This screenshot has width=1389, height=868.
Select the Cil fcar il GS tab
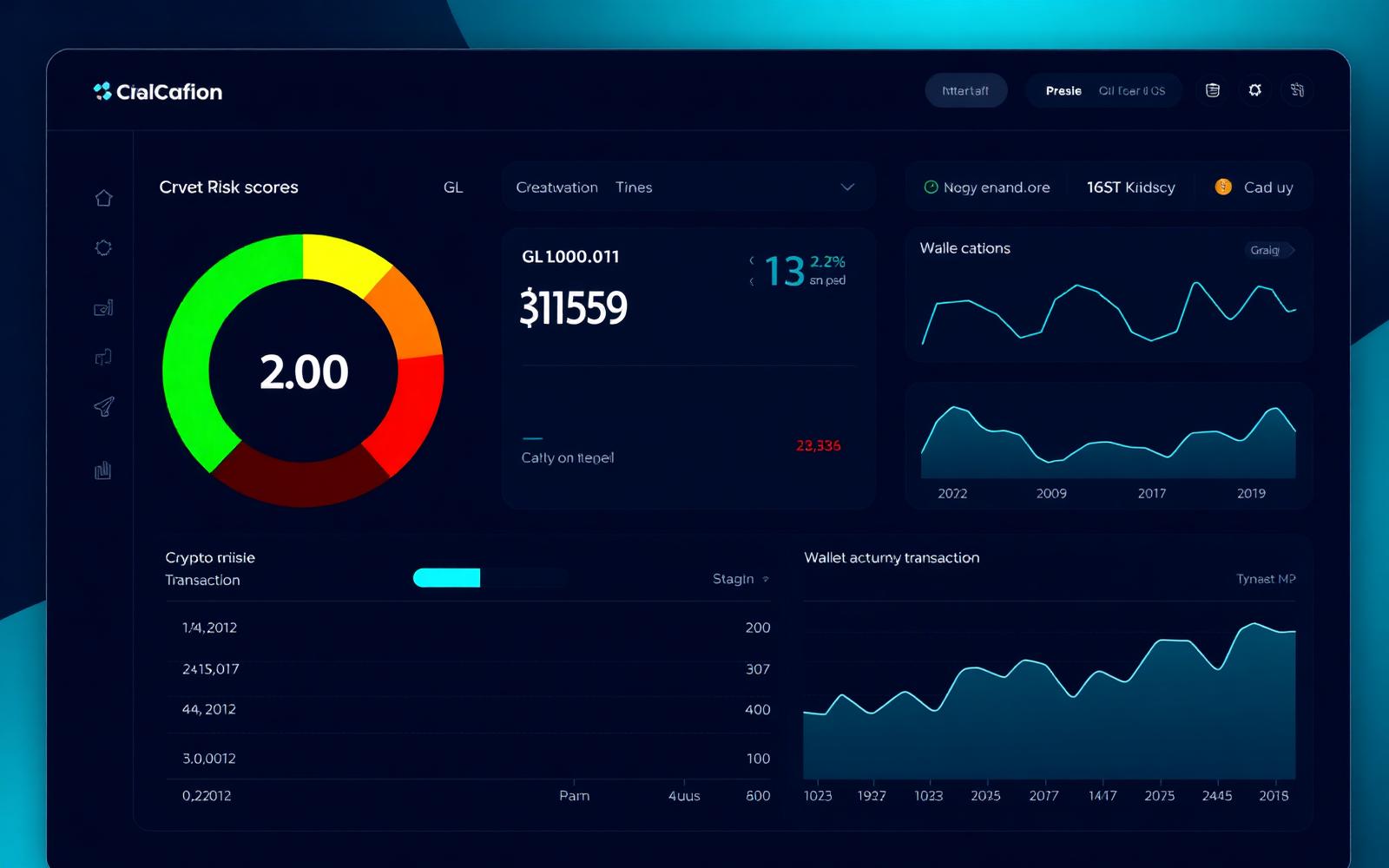pos(1132,90)
